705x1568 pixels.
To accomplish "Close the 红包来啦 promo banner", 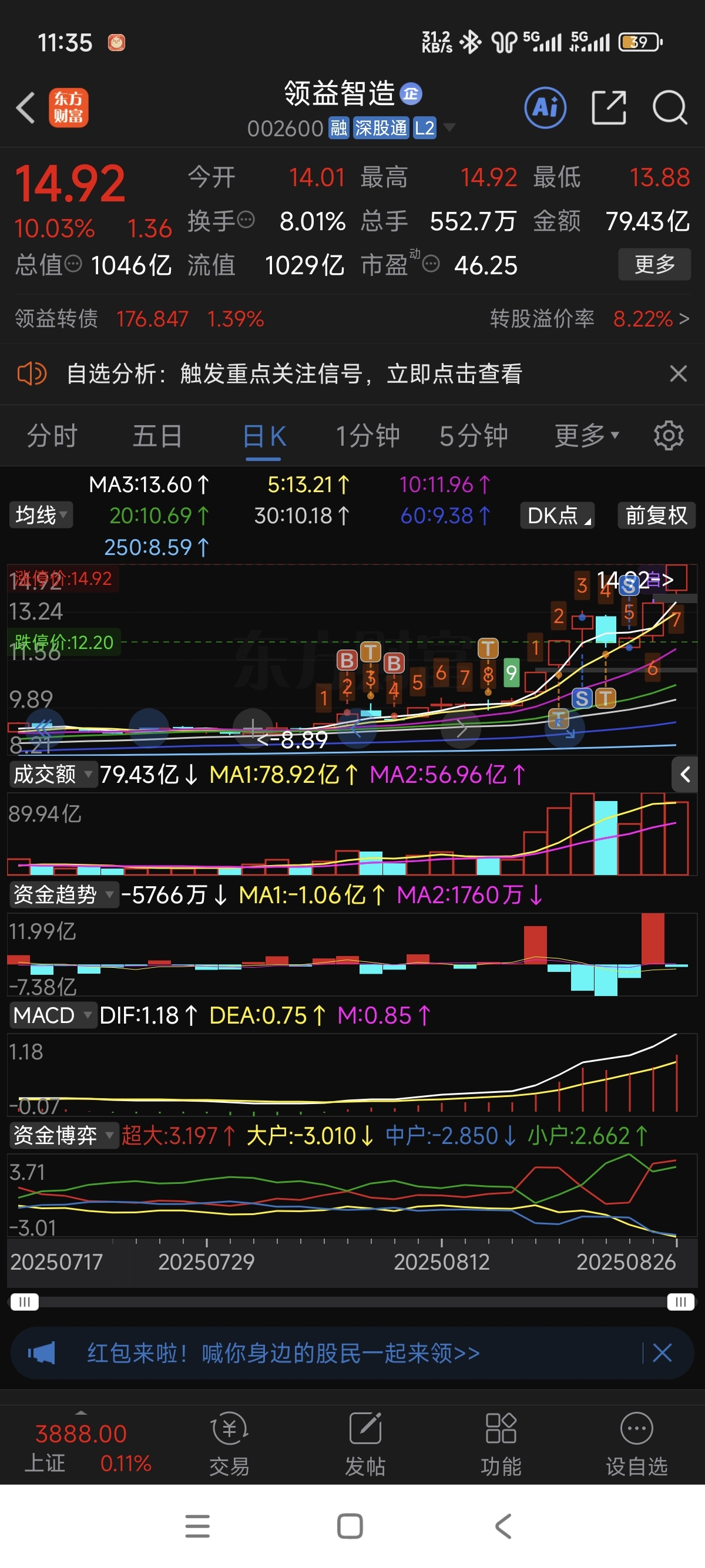I will pos(662,1352).
